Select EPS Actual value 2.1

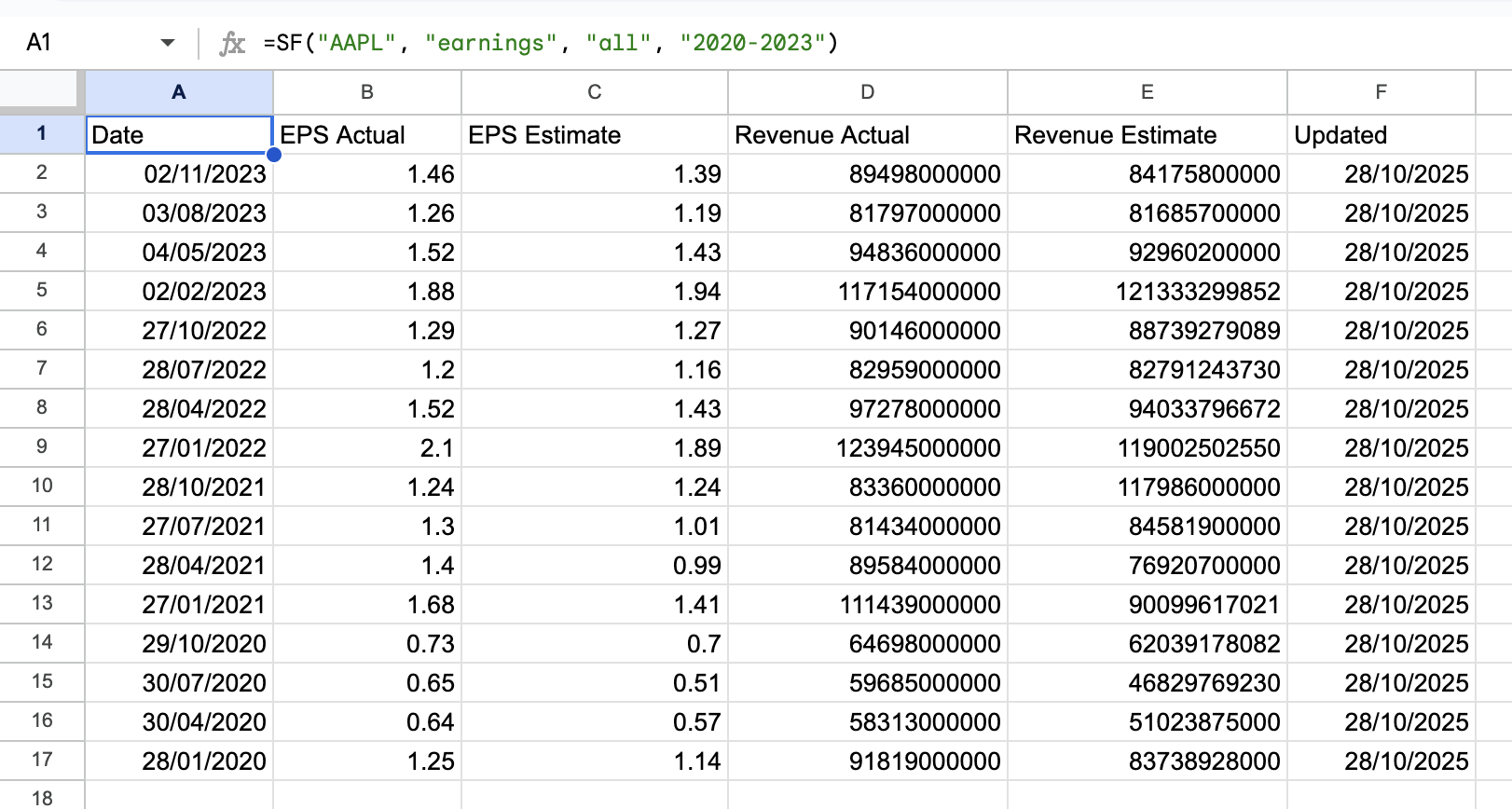click(x=367, y=447)
